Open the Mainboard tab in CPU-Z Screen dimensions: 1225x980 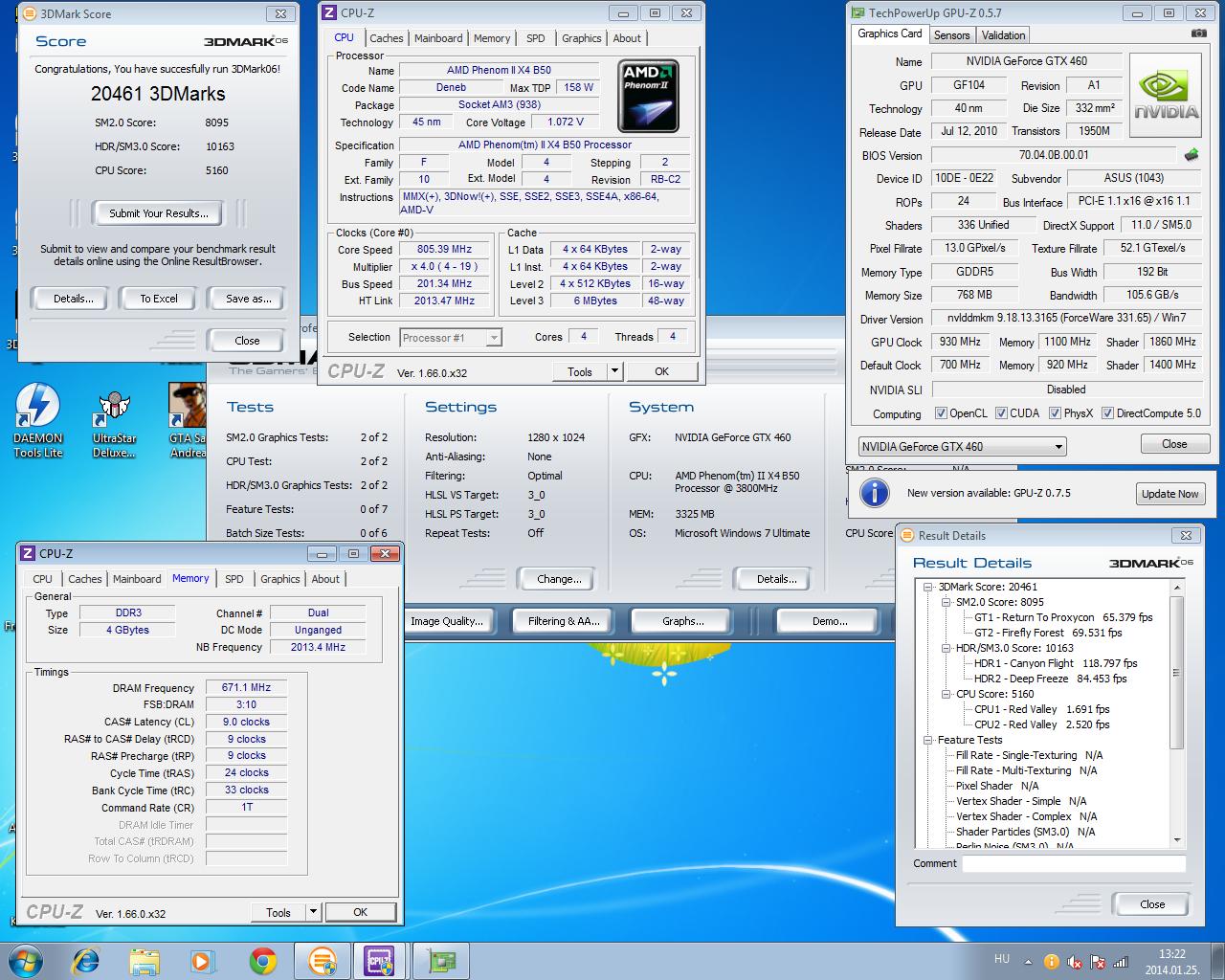coord(438,38)
